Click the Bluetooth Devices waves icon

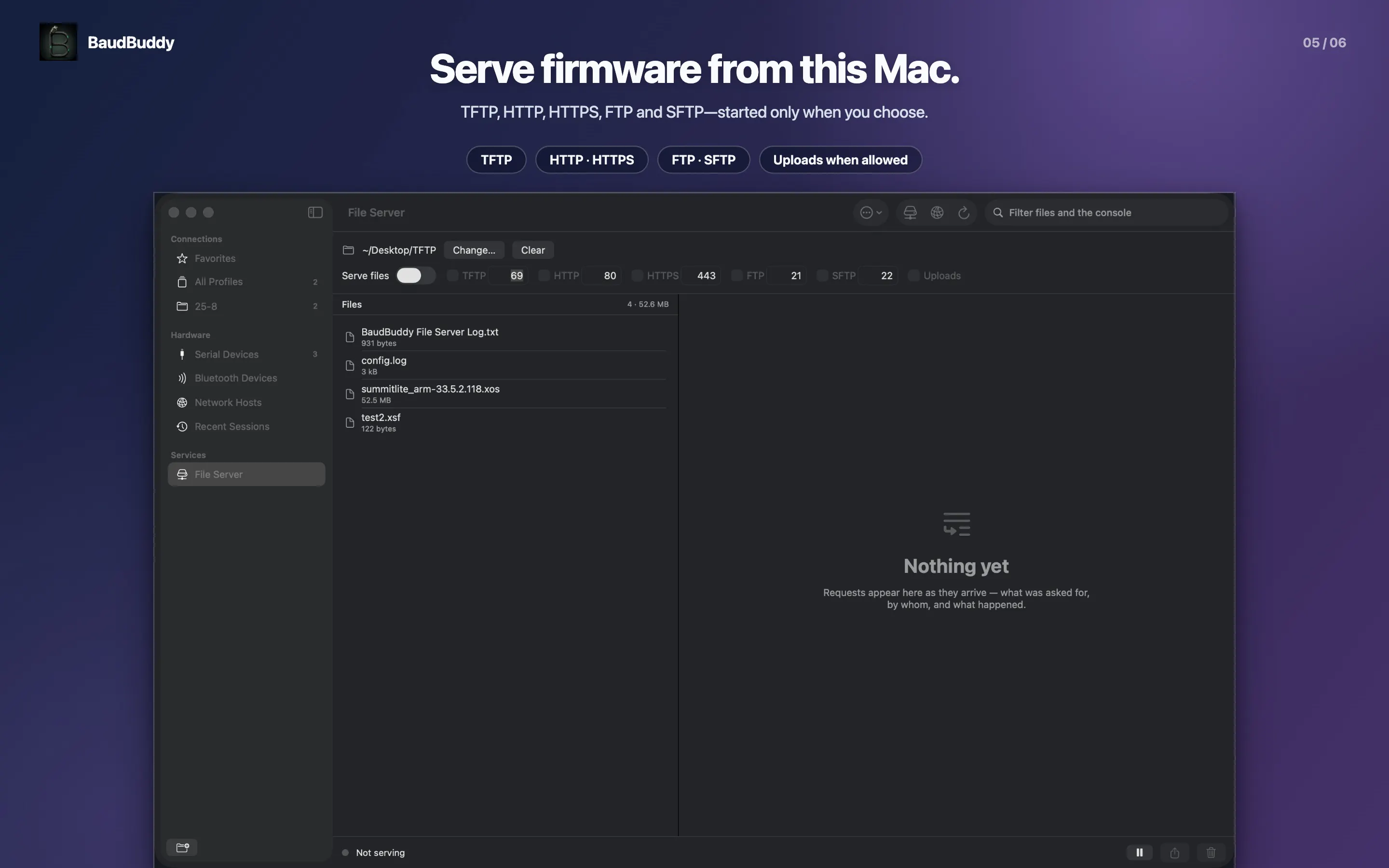[182, 378]
